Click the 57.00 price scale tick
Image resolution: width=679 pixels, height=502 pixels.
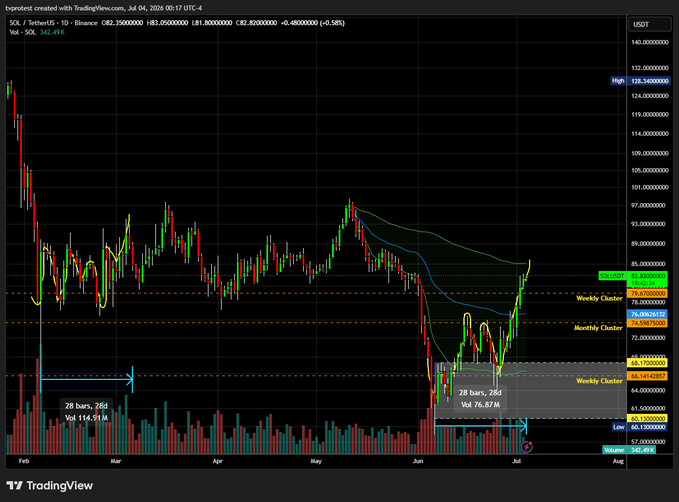tap(650, 442)
